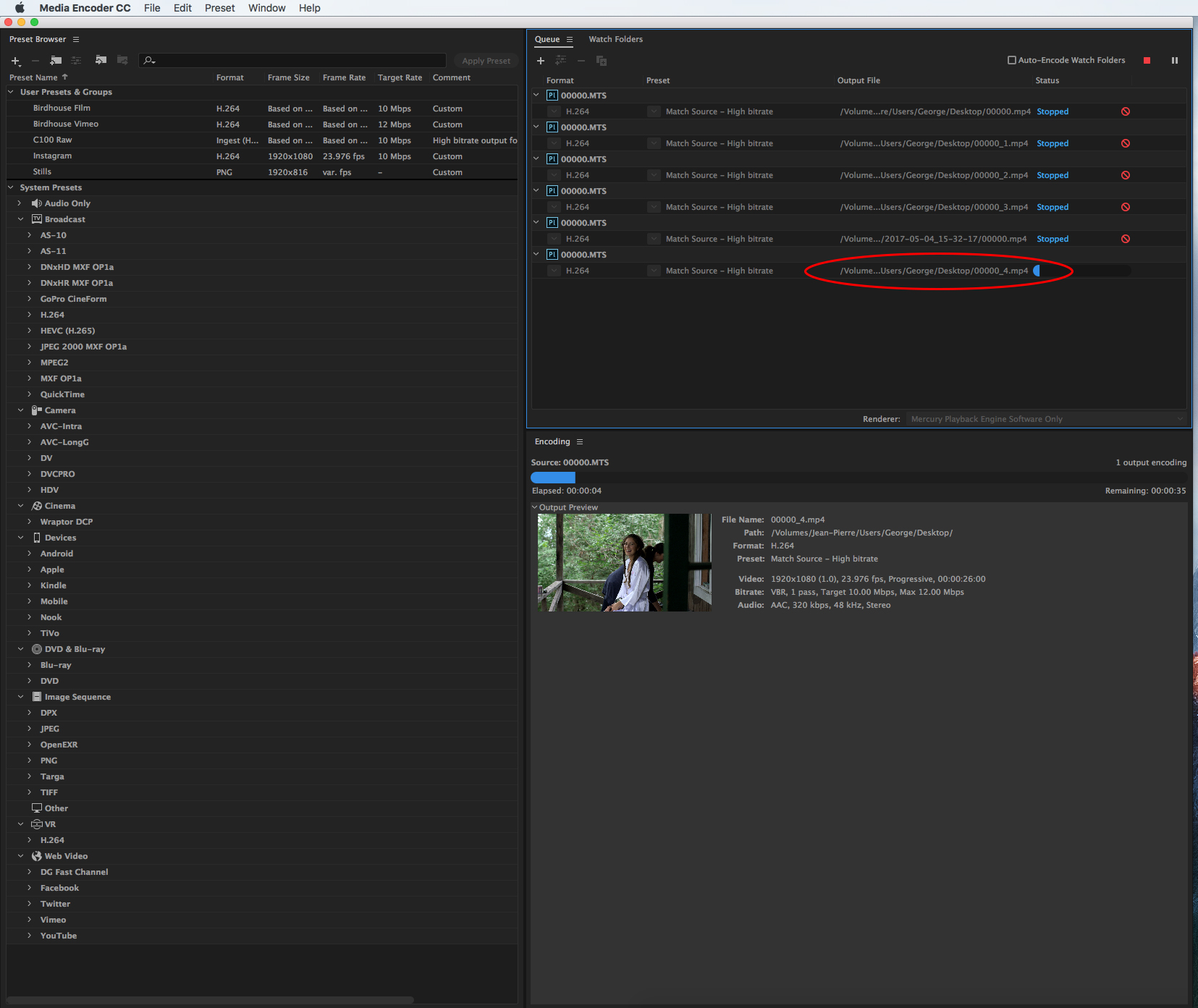Enable Auto-Encode Watch Folders
Screen dimensions: 1198x1008
point(1012,60)
